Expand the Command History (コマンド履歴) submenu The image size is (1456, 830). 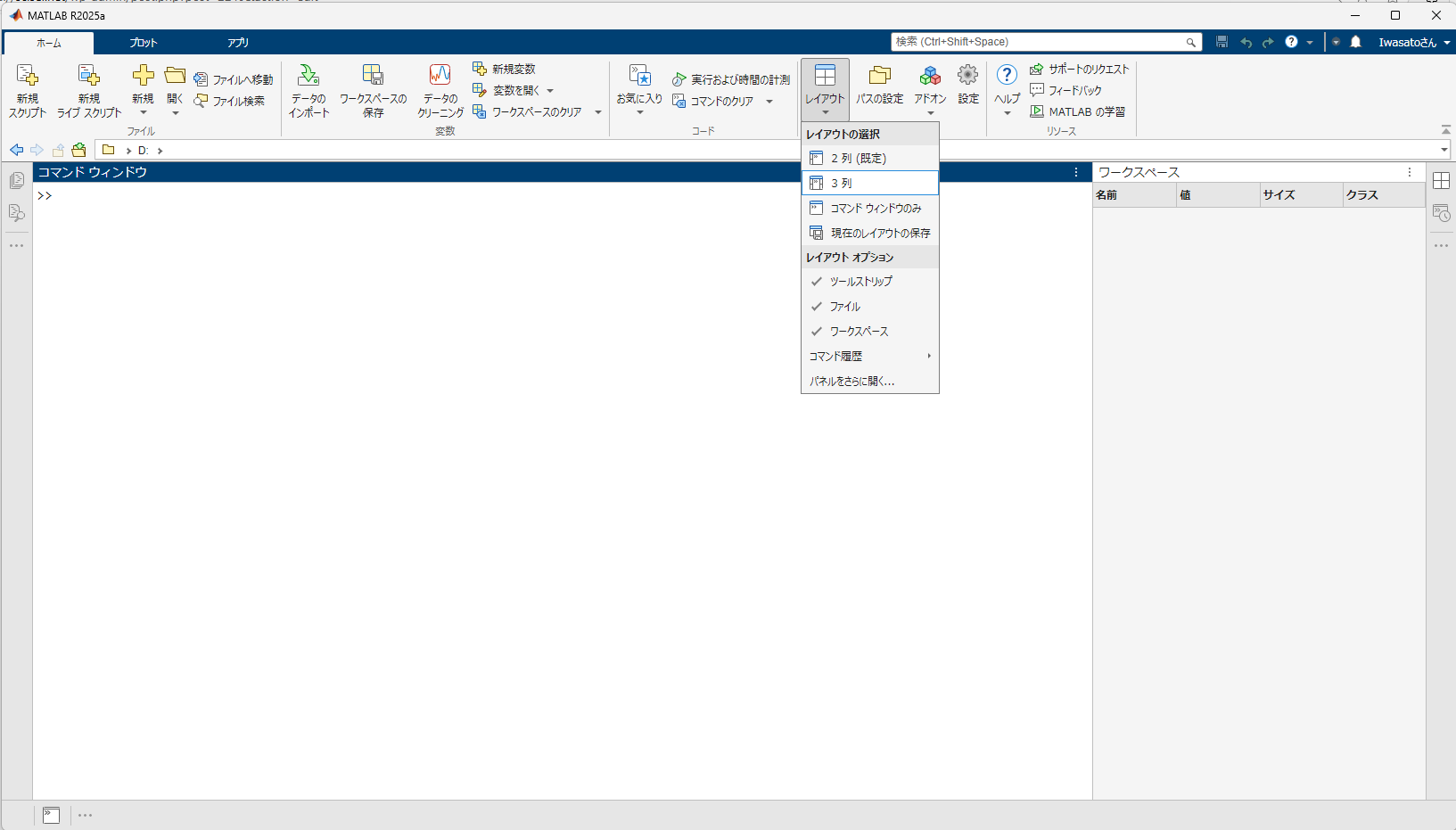pyautogui.click(x=869, y=357)
